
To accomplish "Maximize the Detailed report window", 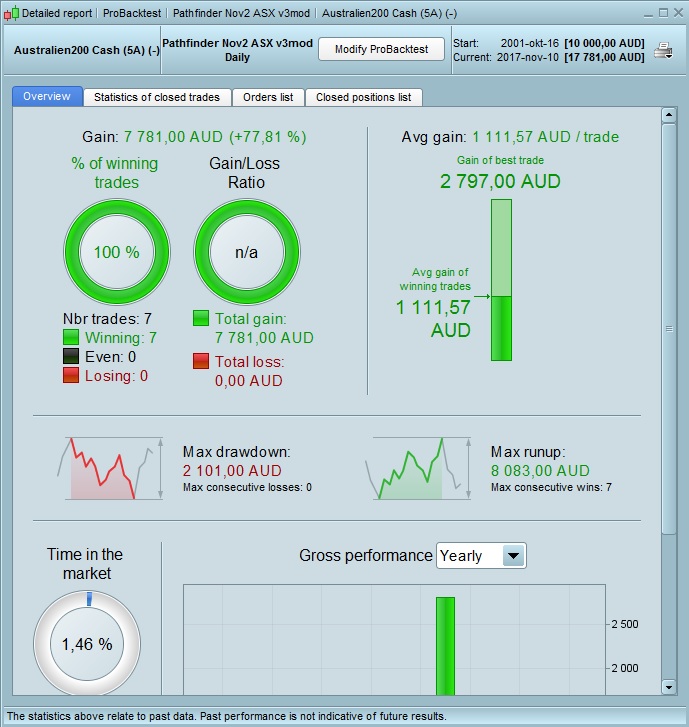I will coord(663,13).
